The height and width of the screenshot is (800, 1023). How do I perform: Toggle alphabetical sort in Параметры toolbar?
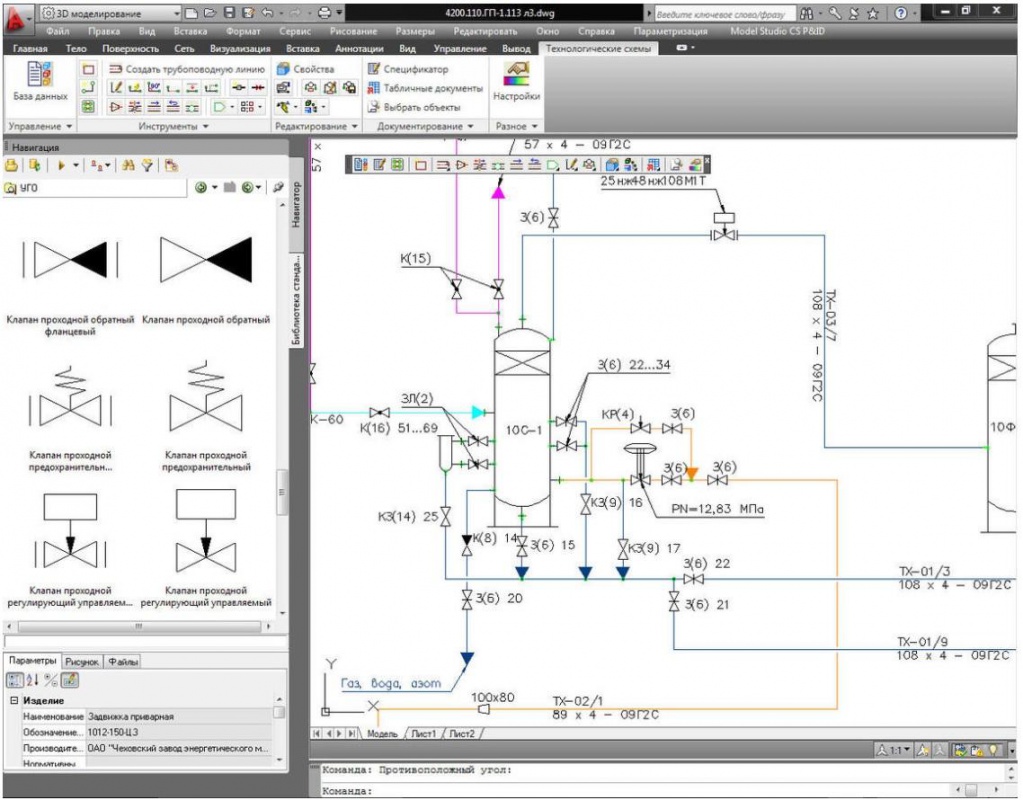pos(33,680)
